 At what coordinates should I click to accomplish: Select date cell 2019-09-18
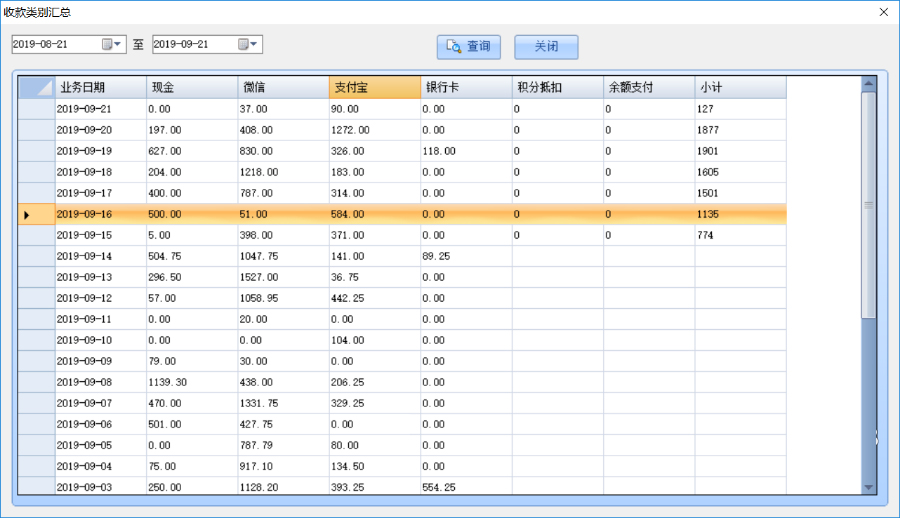point(100,172)
